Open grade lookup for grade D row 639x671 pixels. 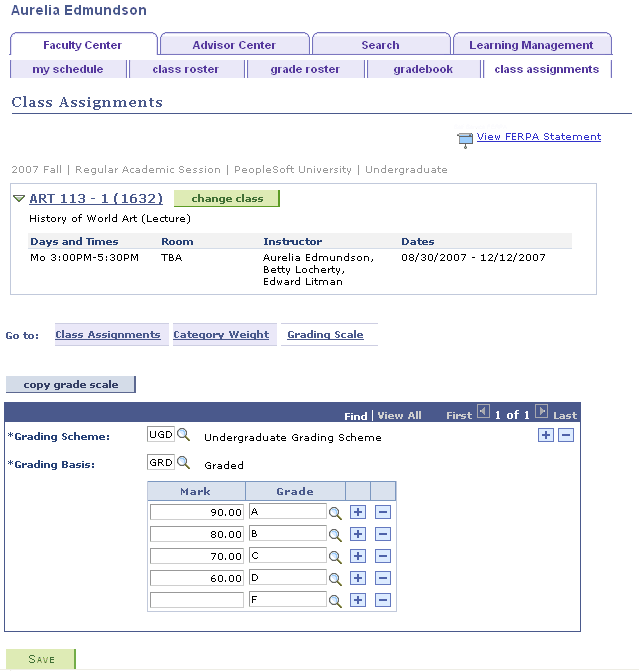(335, 579)
